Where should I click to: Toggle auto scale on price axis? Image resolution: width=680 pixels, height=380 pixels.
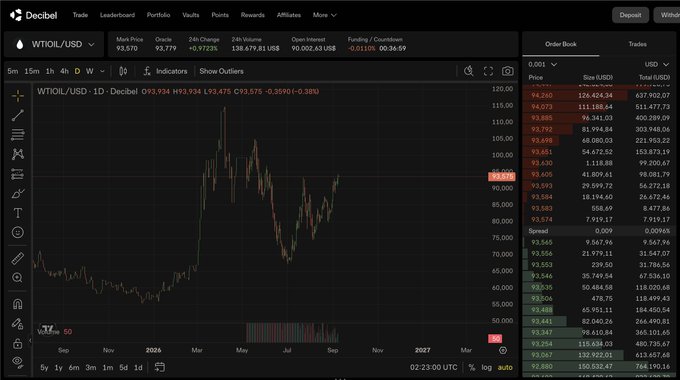(505, 367)
